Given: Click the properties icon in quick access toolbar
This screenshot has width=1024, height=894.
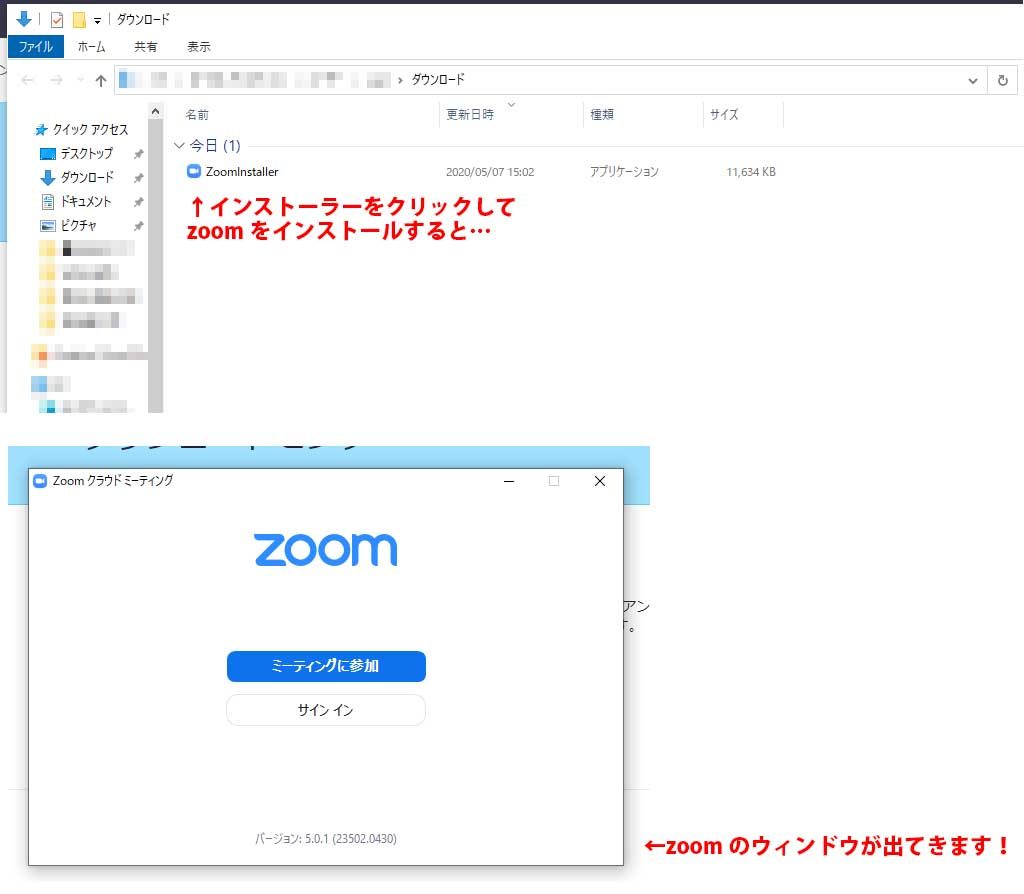Looking at the screenshot, I should 57,20.
